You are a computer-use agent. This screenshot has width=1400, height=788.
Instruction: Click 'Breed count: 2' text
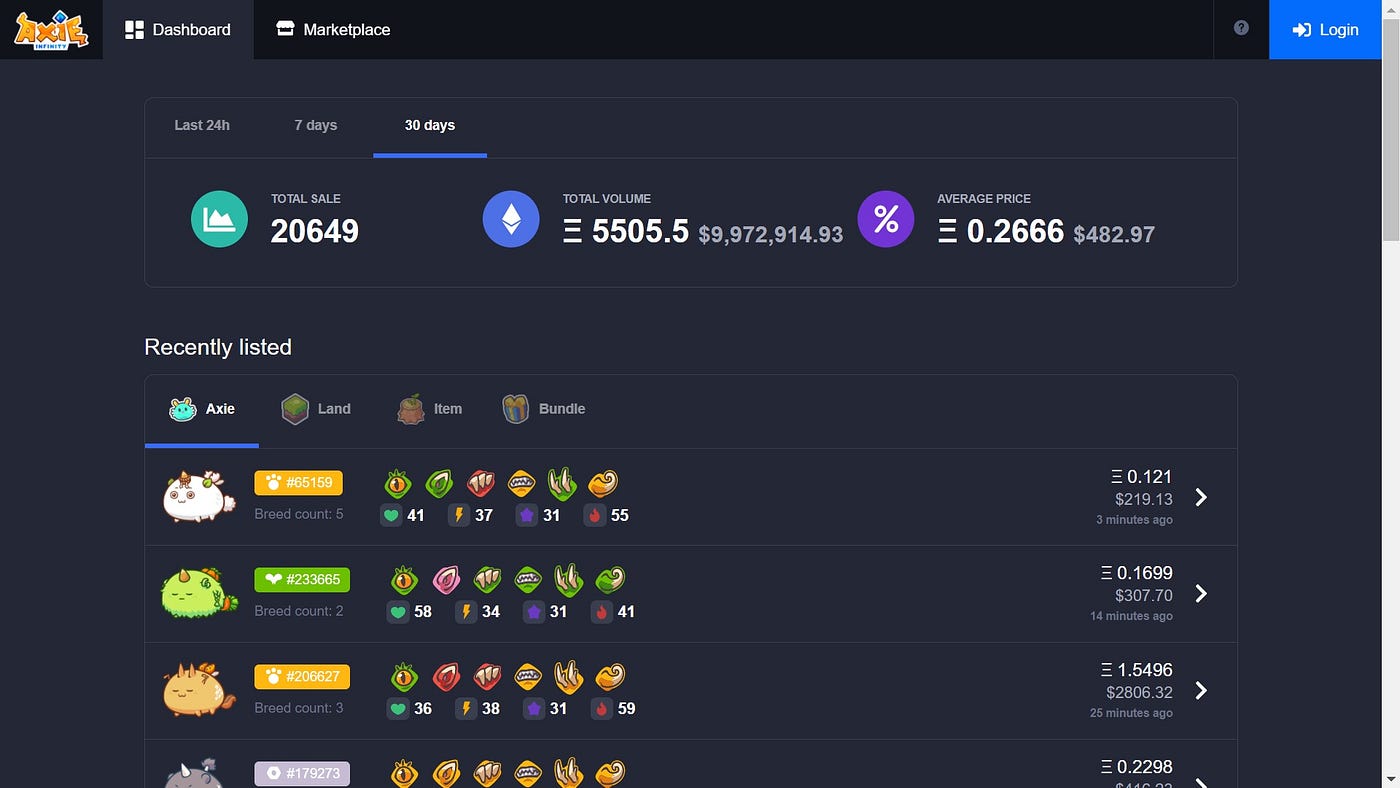[x=299, y=611]
